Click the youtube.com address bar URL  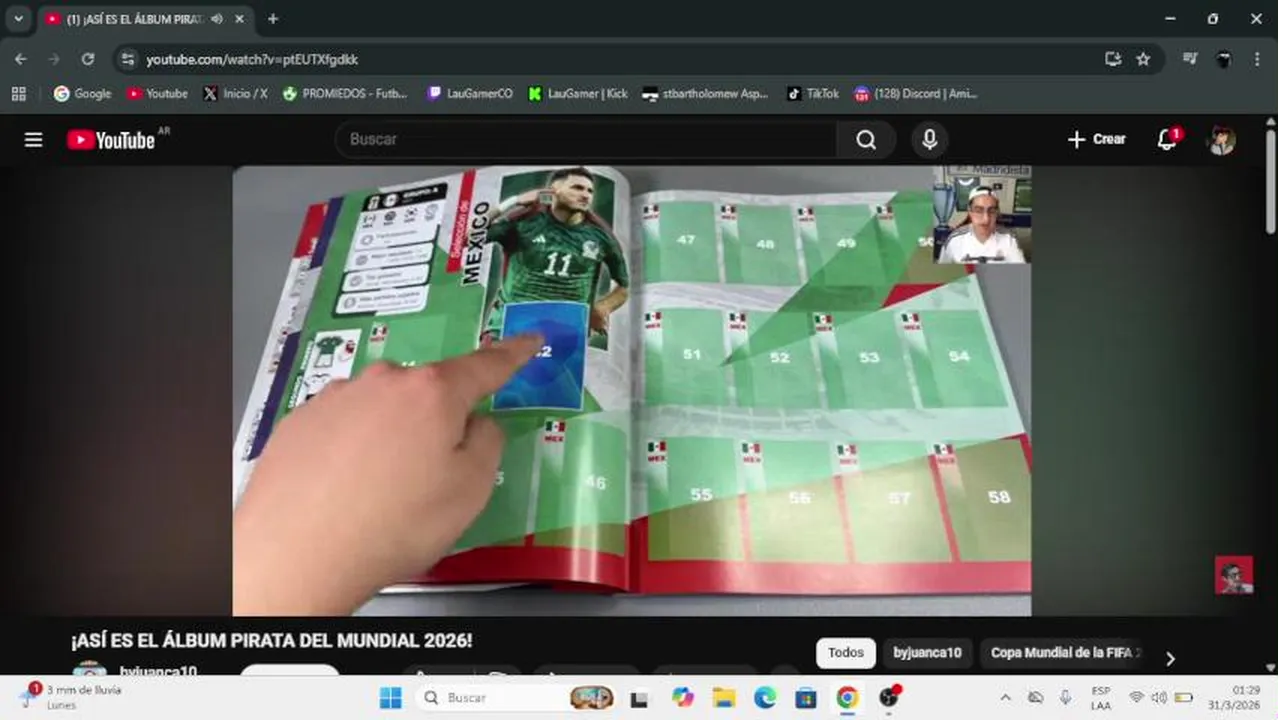(252, 60)
